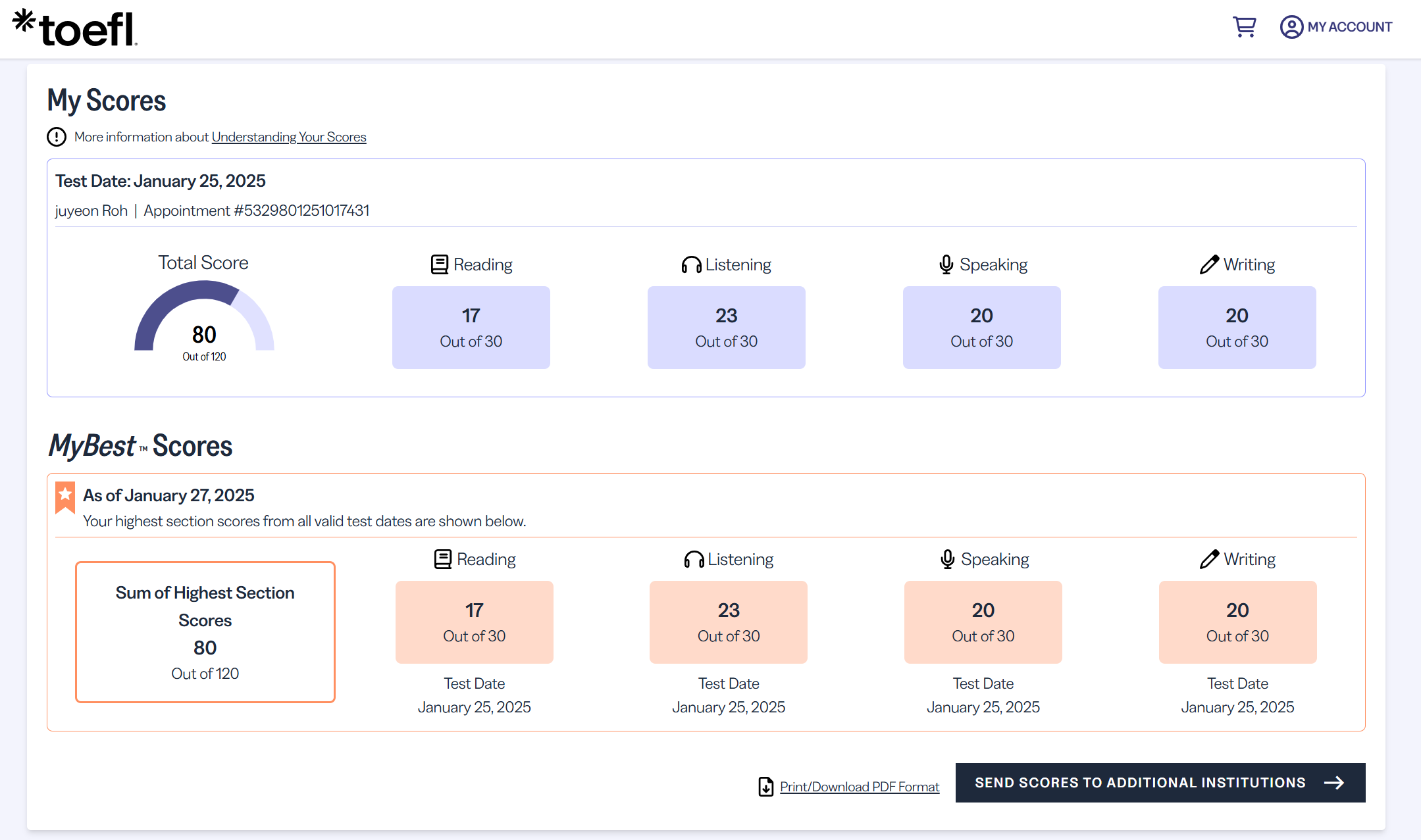1421x840 pixels.
Task: Click the PDF download icon
Action: [x=765, y=787]
